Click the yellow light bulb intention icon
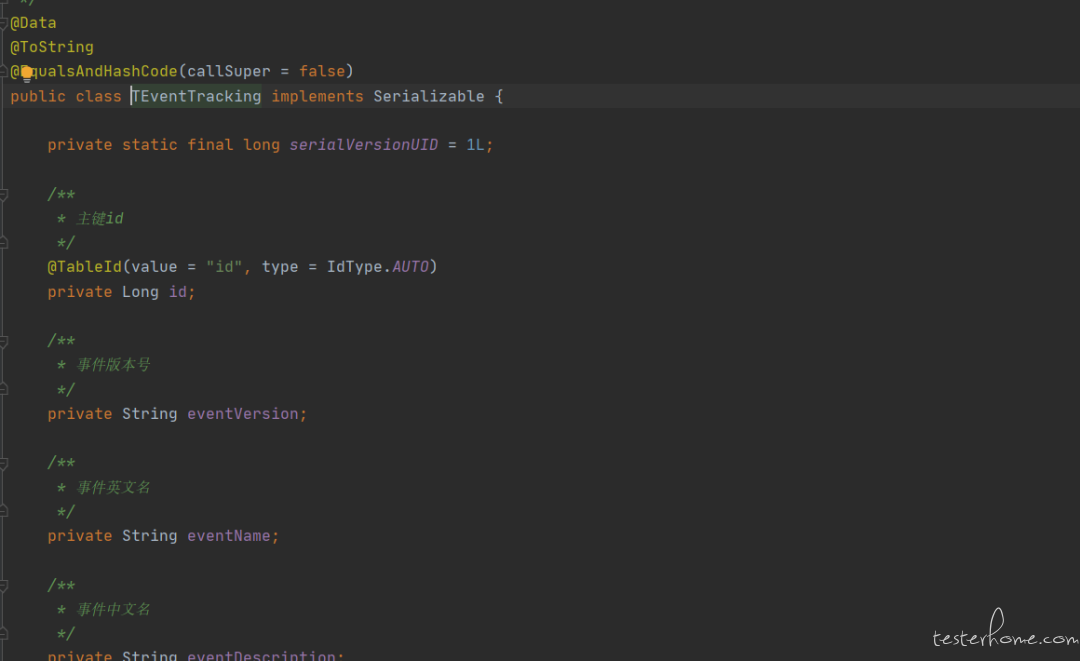 point(27,73)
